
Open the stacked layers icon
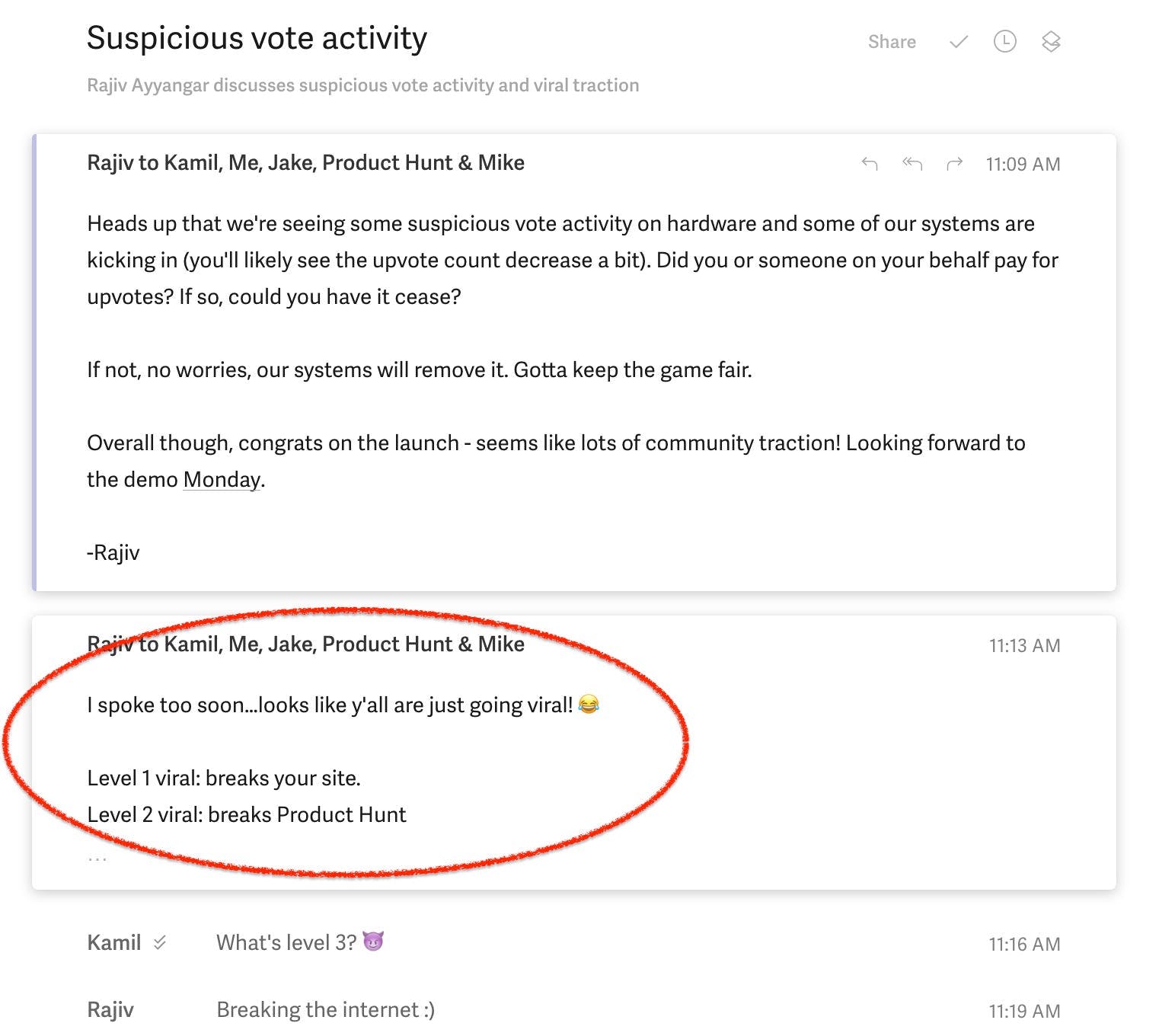pos(1051,41)
